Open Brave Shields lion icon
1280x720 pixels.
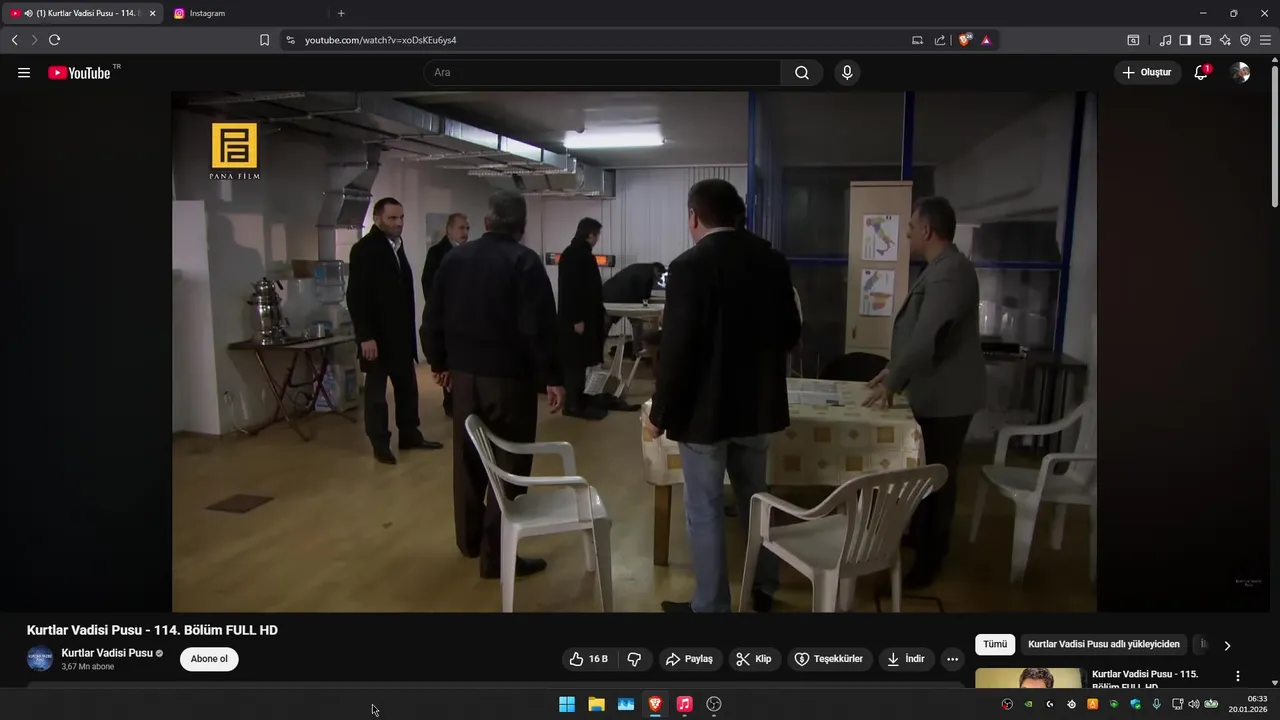pyautogui.click(x=965, y=40)
